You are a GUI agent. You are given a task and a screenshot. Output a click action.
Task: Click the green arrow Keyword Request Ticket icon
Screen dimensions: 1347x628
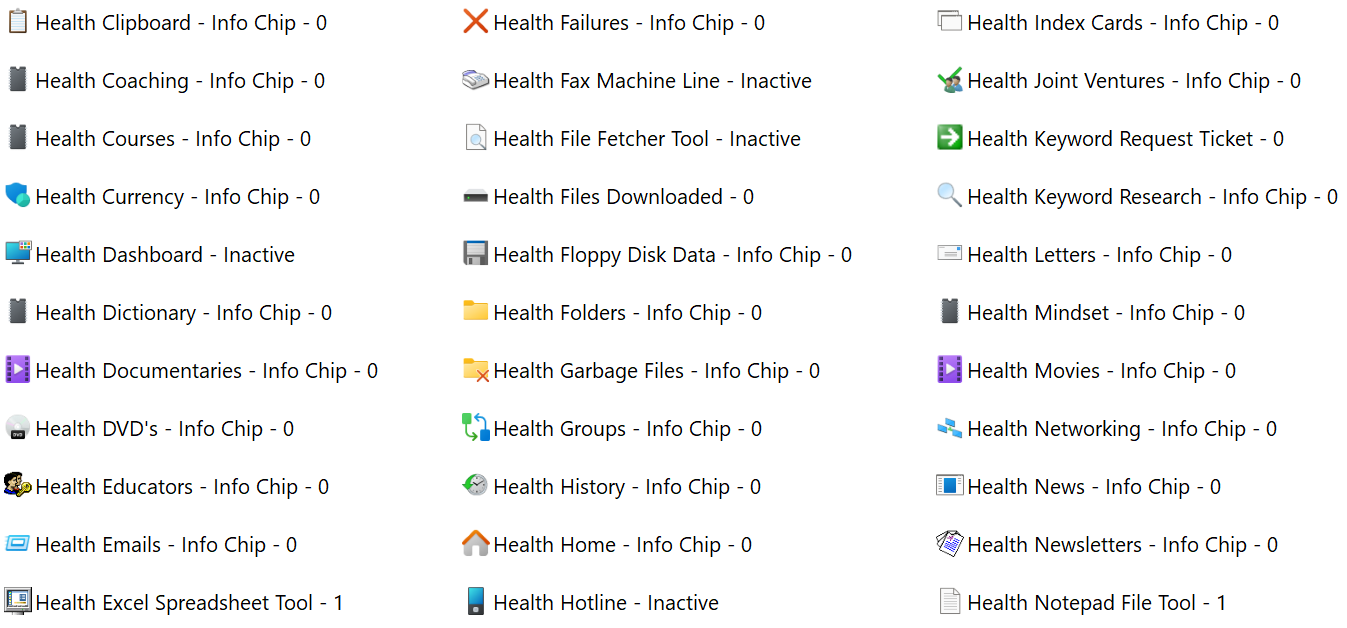click(949, 138)
